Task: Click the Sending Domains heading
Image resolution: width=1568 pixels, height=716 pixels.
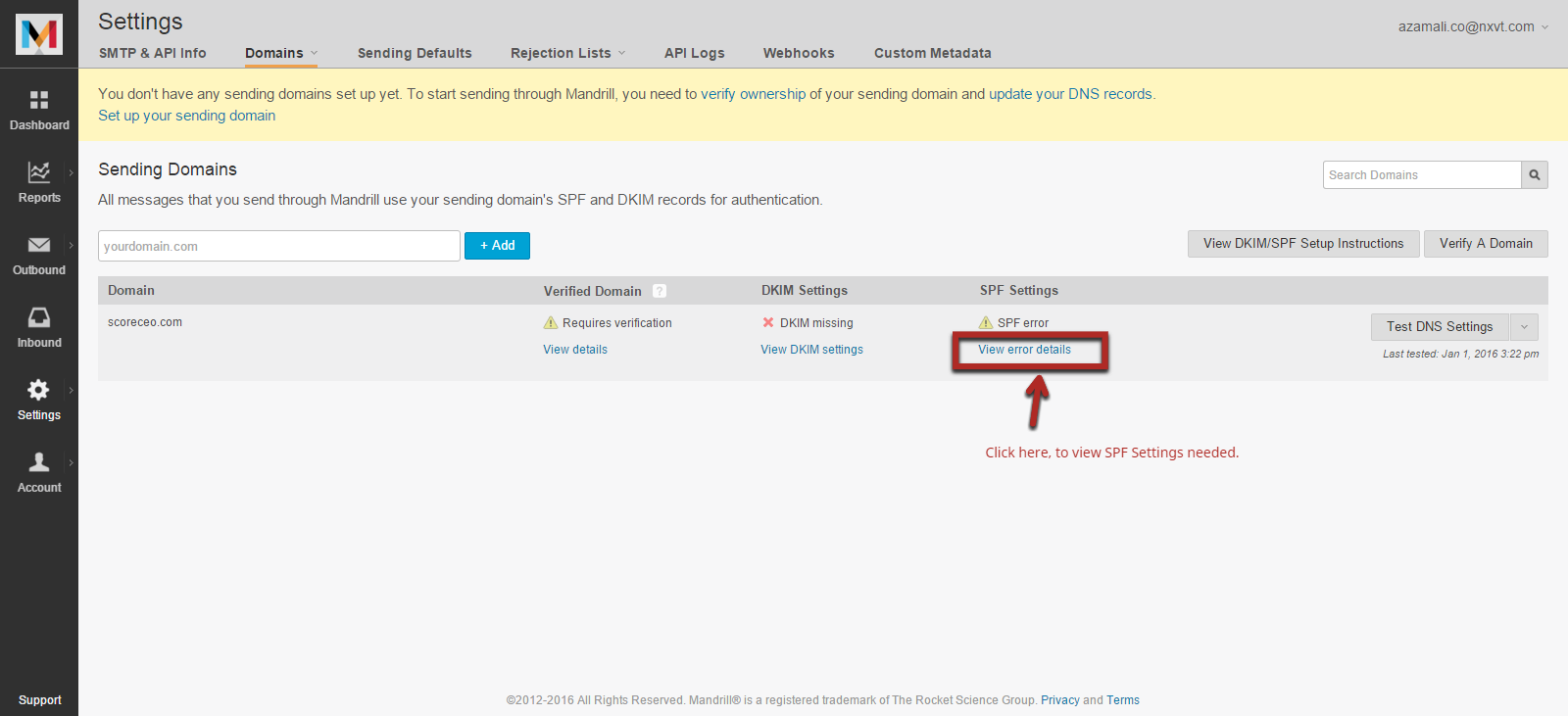Action: click(168, 169)
